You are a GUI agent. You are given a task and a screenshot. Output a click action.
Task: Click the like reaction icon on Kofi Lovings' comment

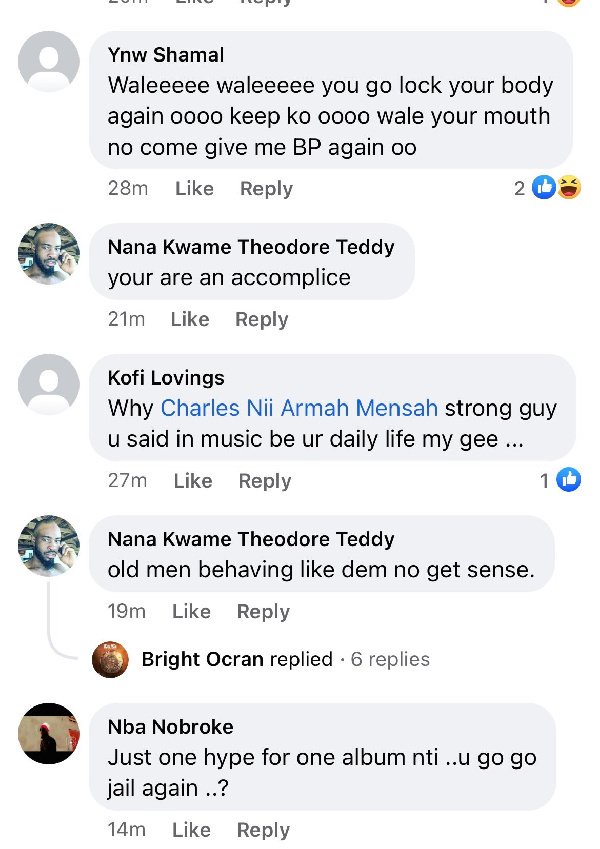click(x=568, y=480)
